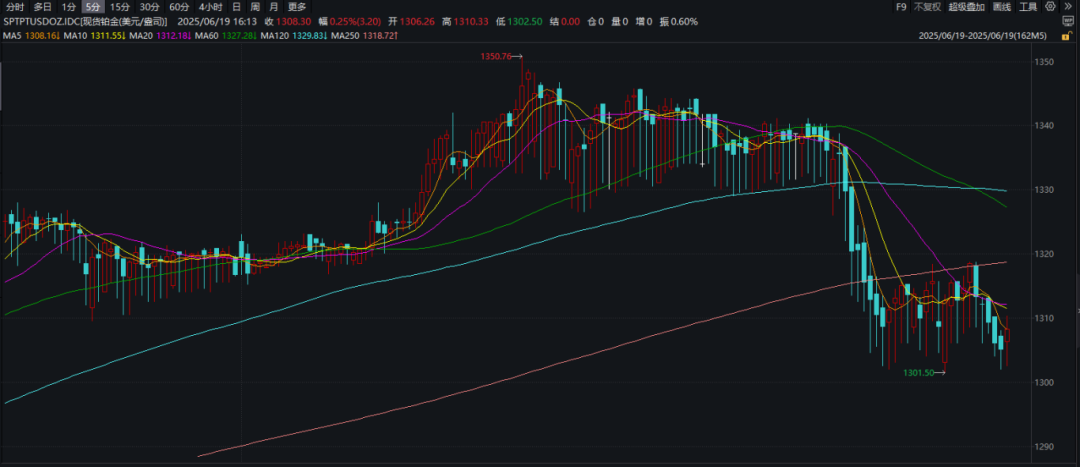Switch to 日 daily candles
Screen dimensions: 1080x467
coord(236,7)
